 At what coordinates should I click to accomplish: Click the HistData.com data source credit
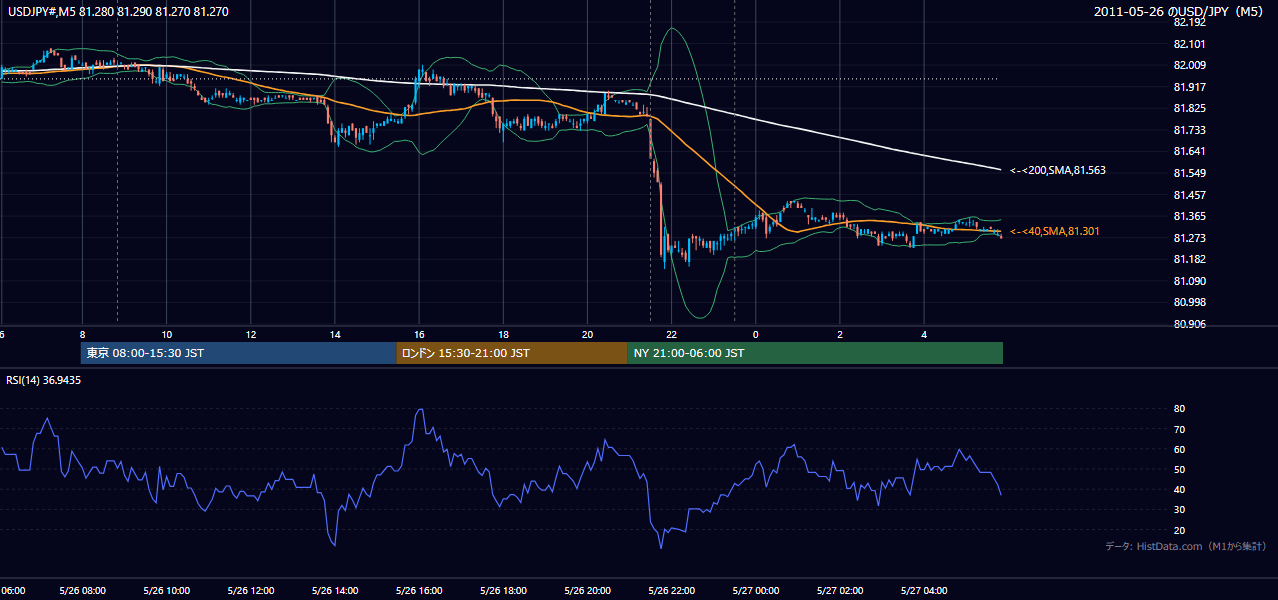point(1186,546)
